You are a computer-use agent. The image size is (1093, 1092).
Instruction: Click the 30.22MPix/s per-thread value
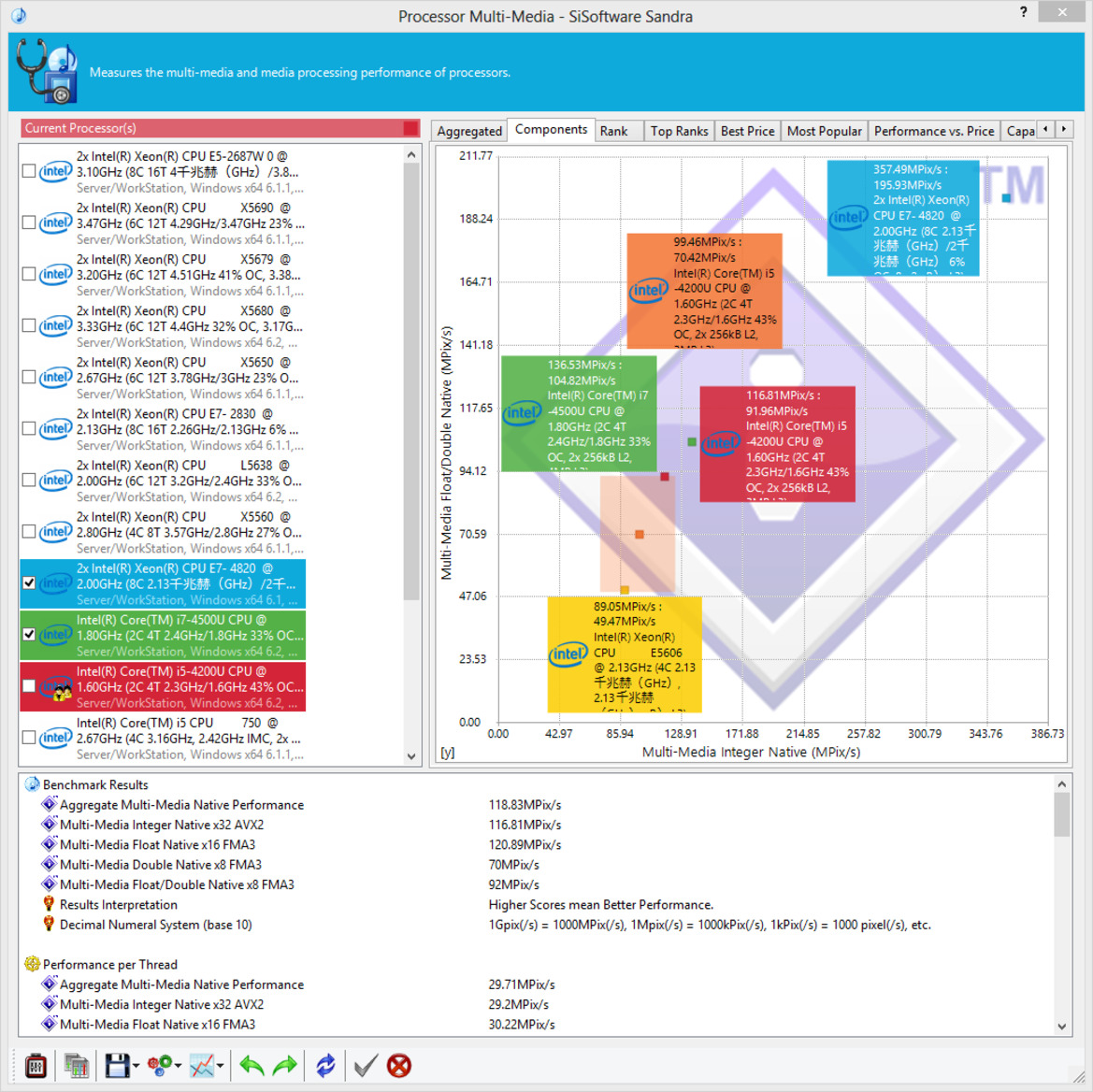click(x=522, y=1025)
